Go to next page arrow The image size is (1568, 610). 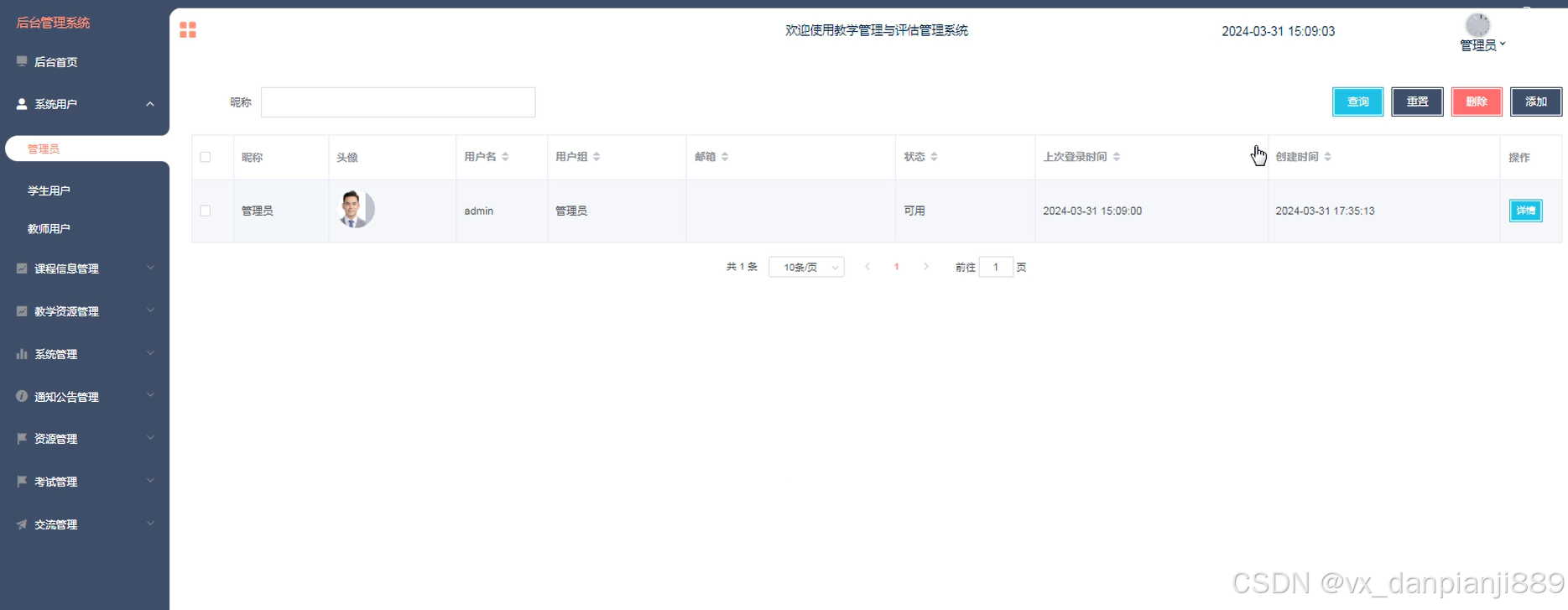tap(926, 267)
